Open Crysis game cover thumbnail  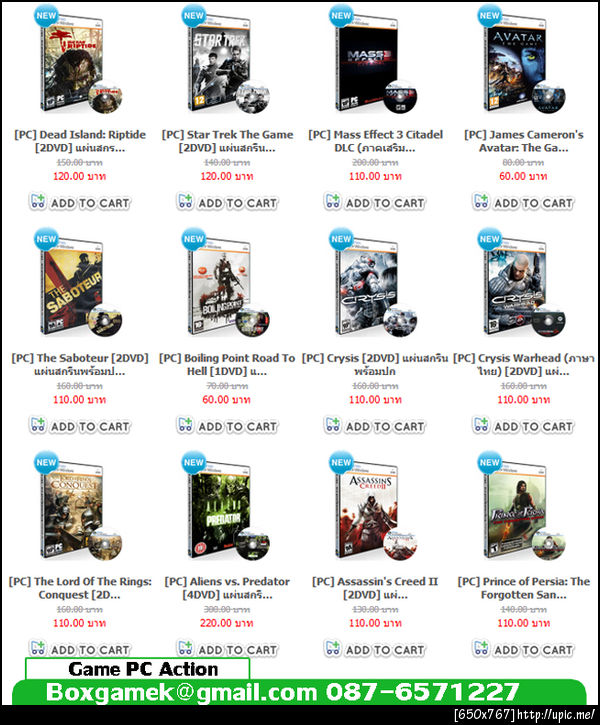374,285
